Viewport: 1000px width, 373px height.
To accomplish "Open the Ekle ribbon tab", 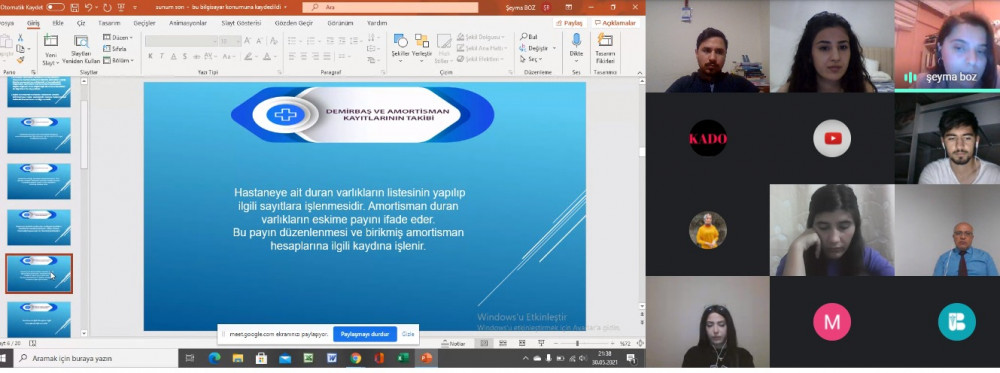I will coord(58,23).
